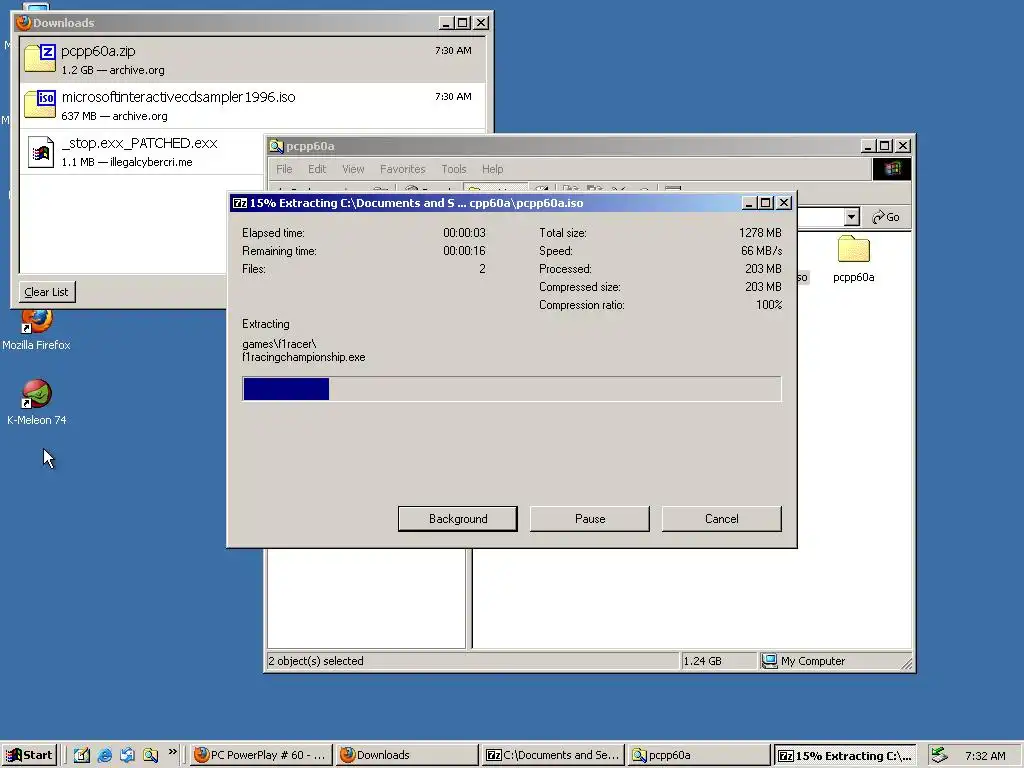Click Go button in pcpp60a window
The height and width of the screenshot is (768, 1024).
(x=886, y=217)
